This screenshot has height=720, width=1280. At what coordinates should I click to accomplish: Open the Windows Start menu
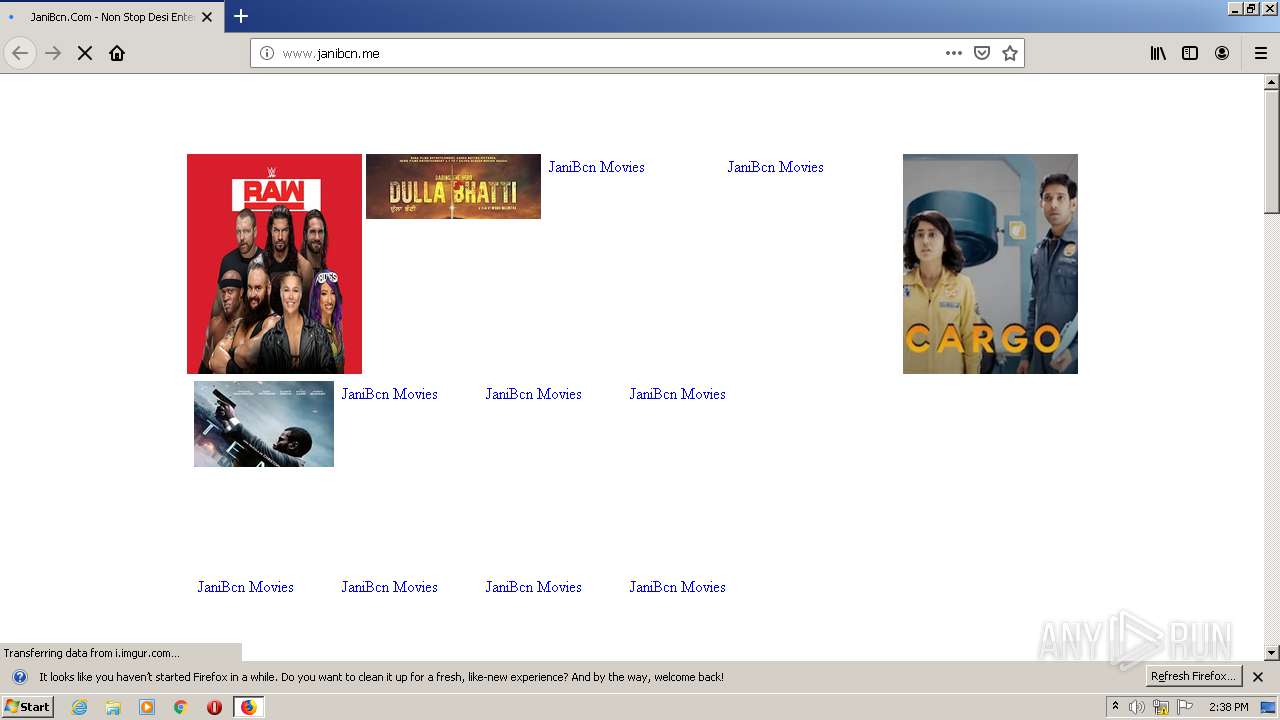tap(28, 707)
